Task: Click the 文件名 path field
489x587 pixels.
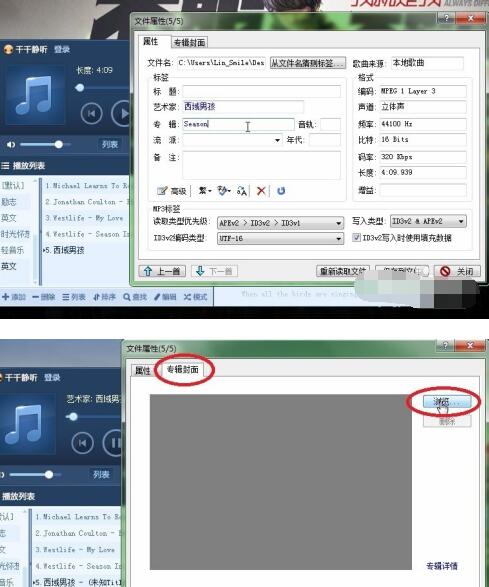Action: click(x=221, y=63)
